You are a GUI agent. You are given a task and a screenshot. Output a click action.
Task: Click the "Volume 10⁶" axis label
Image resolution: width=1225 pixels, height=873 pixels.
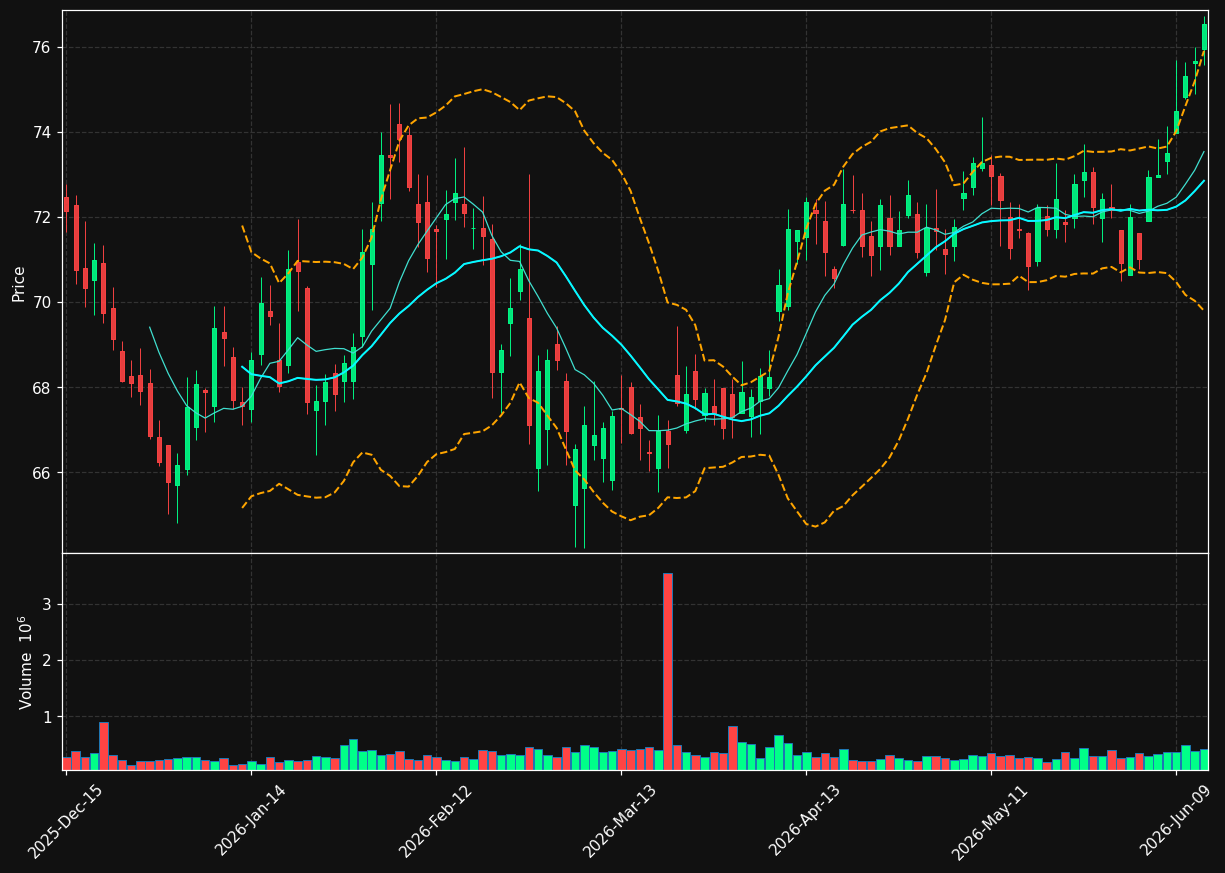[25, 662]
